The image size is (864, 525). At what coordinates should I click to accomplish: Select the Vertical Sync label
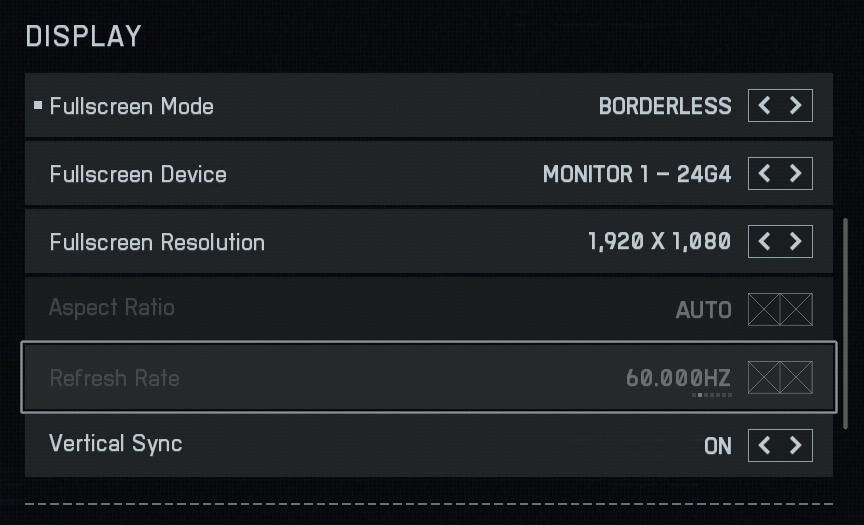click(x=116, y=443)
